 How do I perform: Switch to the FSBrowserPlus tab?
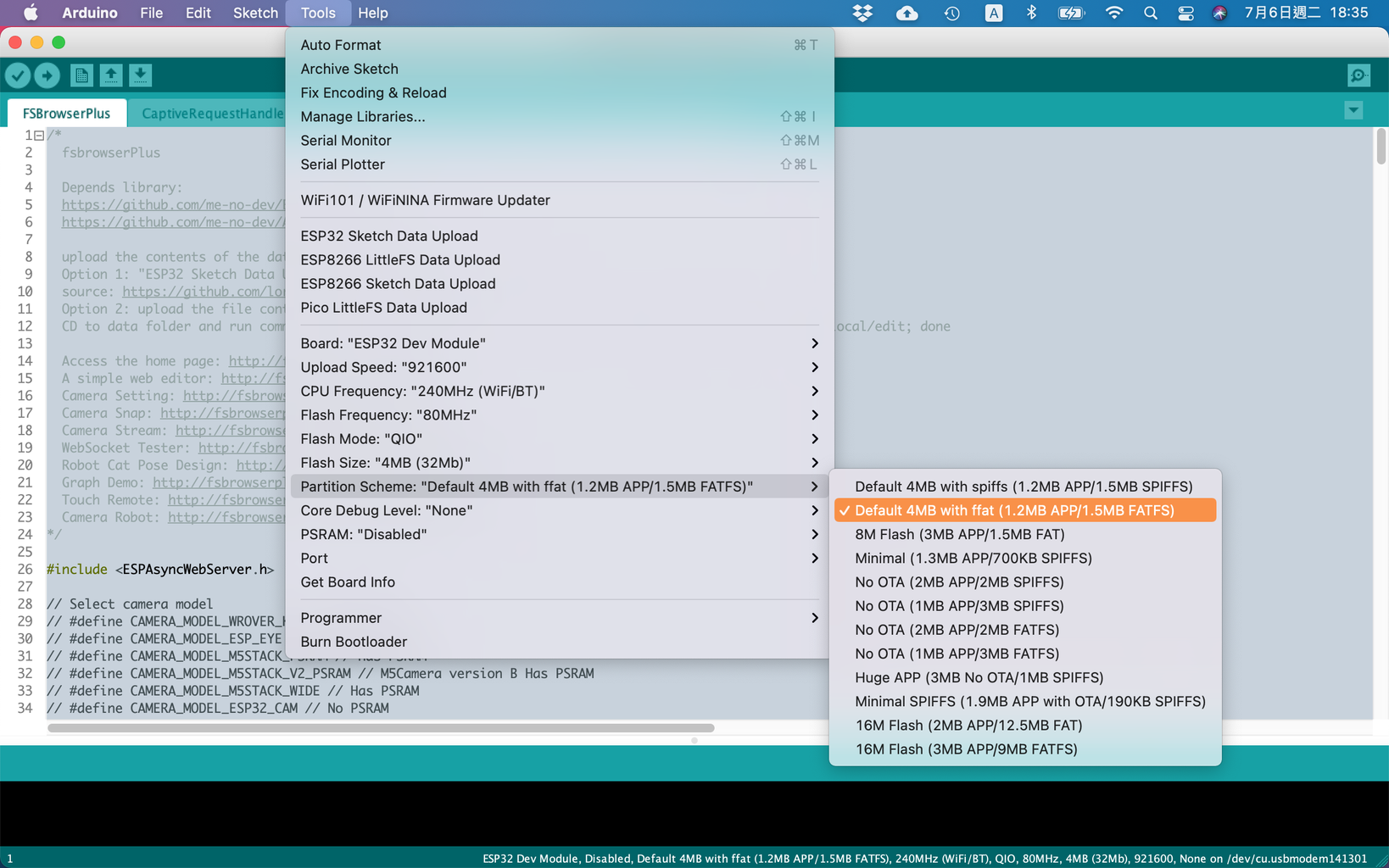66,114
